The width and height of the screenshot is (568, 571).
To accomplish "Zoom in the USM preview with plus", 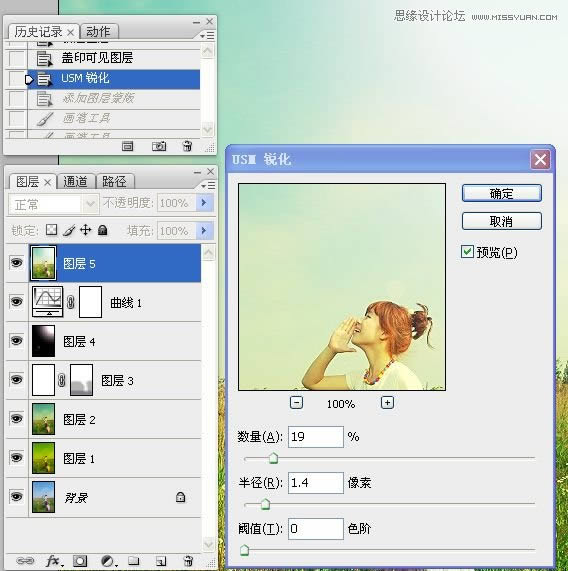I will (x=387, y=403).
